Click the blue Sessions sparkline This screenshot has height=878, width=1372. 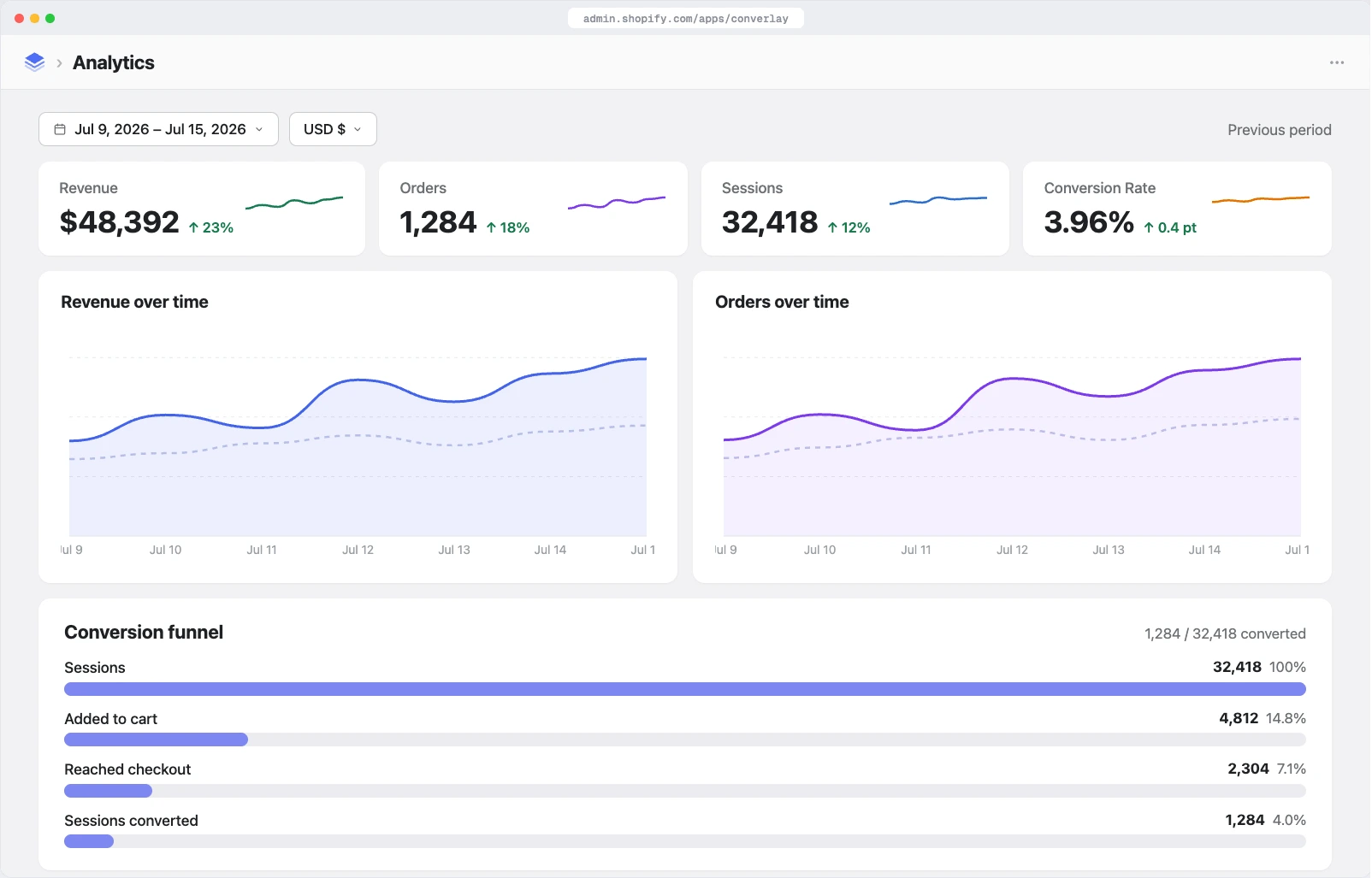pyautogui.click(x=938, y=201)
